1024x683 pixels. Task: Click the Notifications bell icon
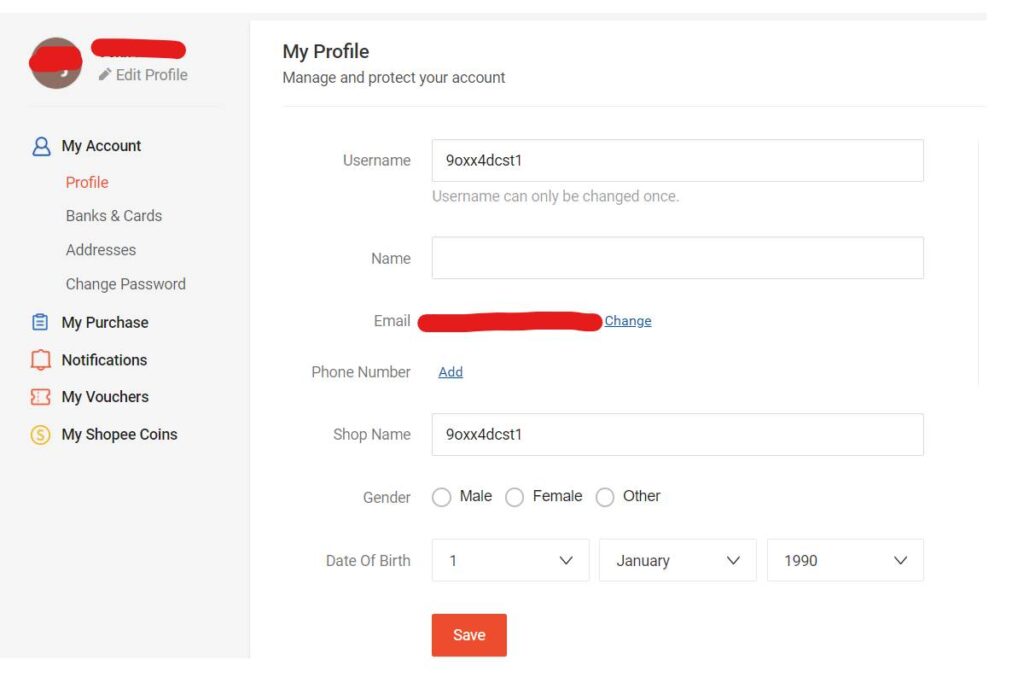coord(39,360)
